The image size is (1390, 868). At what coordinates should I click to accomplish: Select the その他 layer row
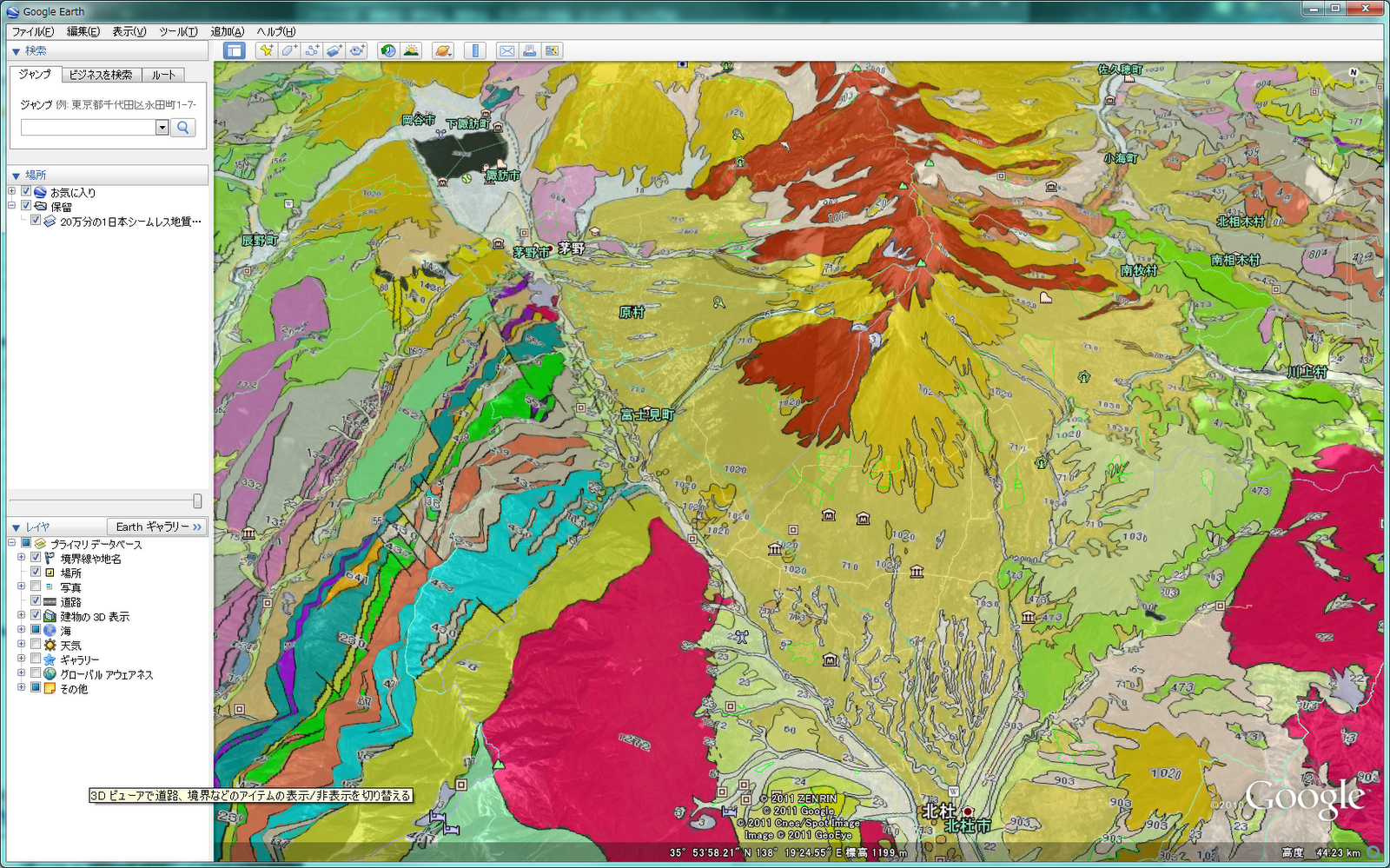click(x=74, y=689)
